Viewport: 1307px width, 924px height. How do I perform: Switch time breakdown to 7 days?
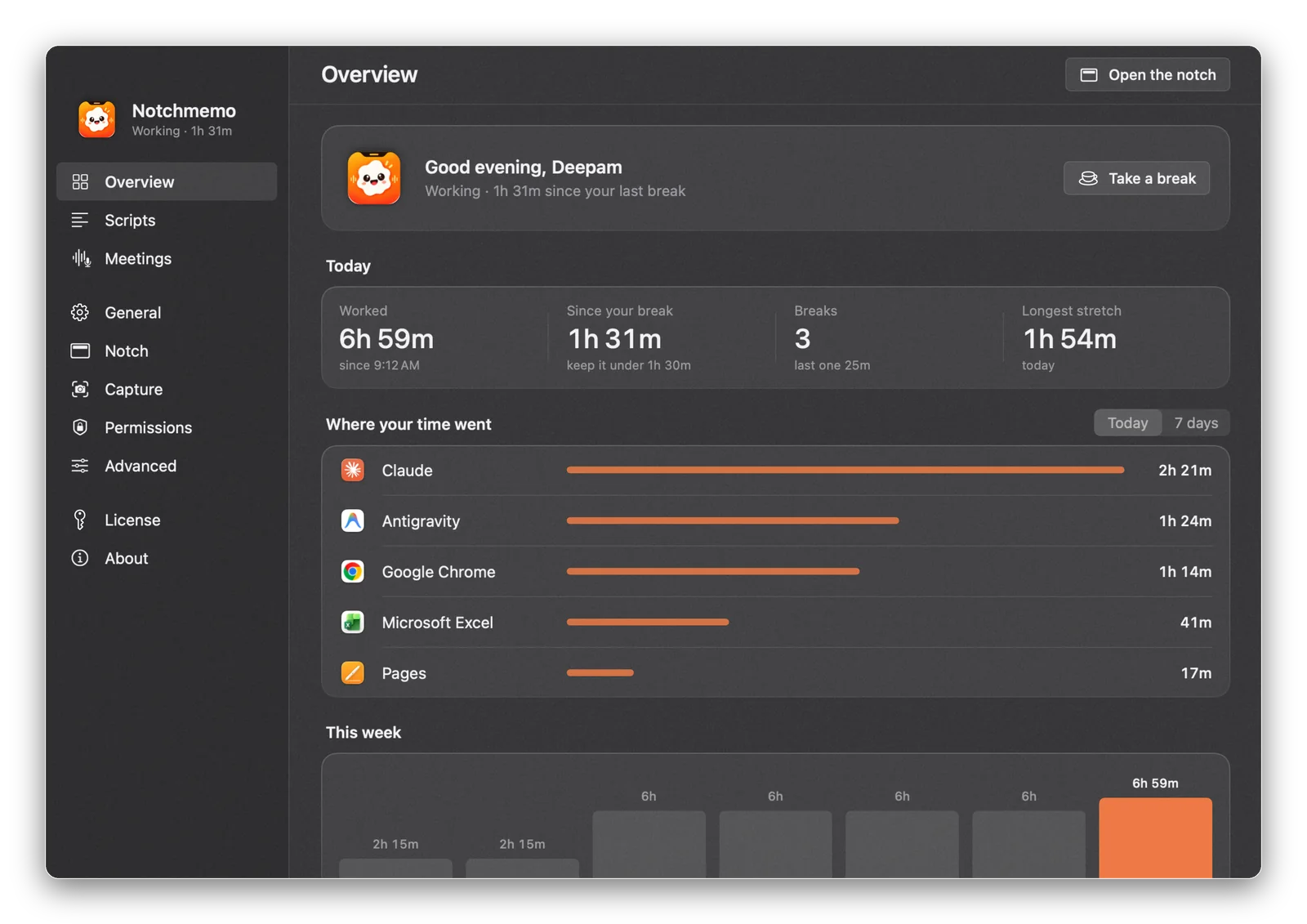point(1196,422)
